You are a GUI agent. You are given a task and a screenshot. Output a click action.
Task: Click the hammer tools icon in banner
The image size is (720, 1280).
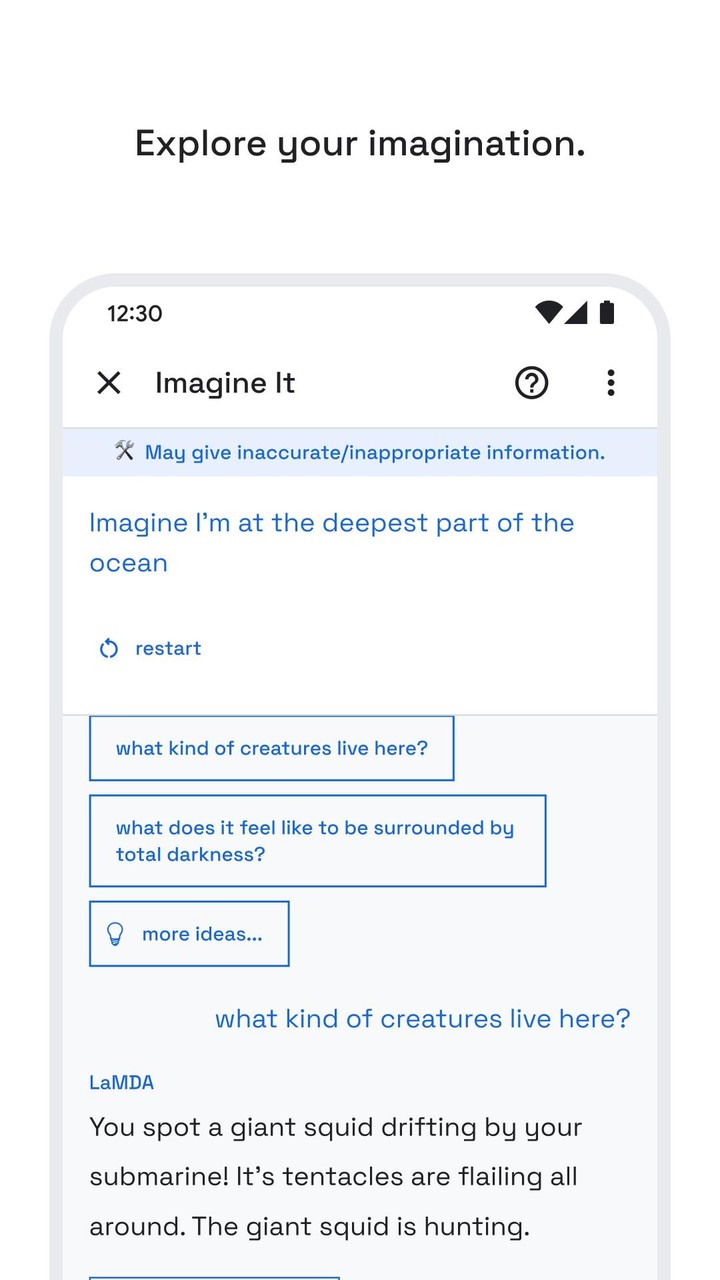coord(124,452)
